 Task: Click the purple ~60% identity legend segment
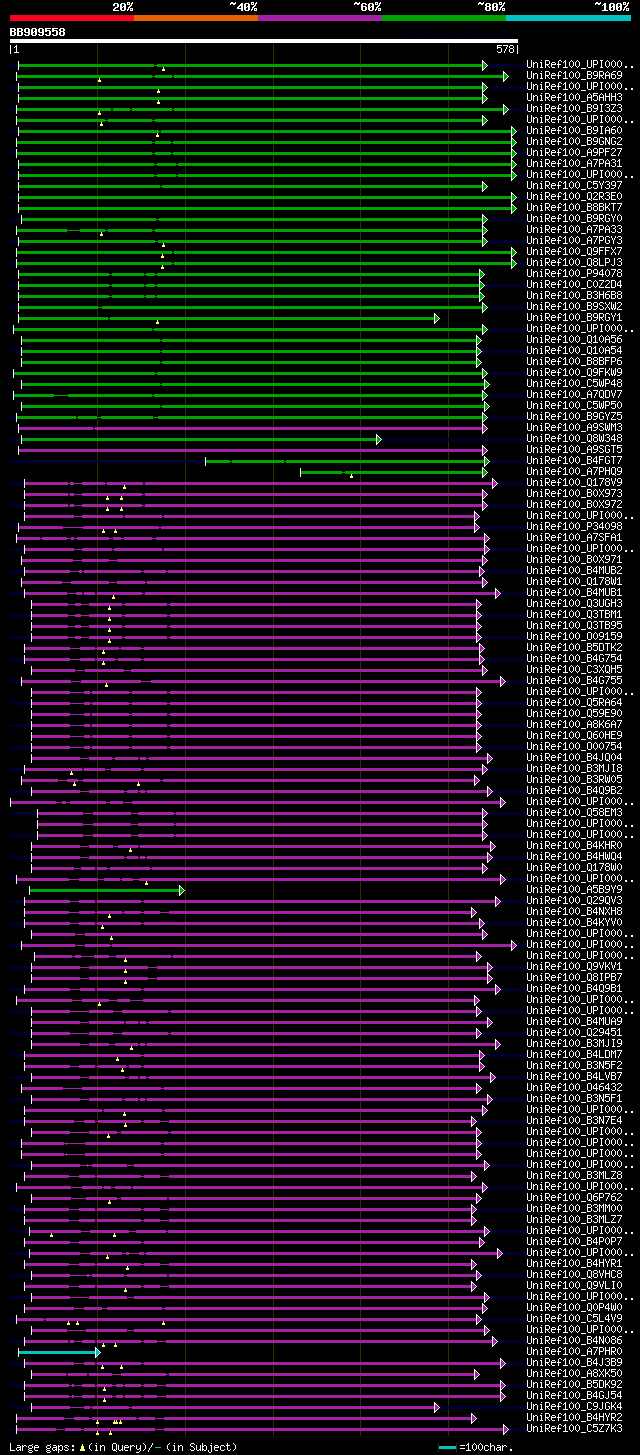[x=320, y=17]
